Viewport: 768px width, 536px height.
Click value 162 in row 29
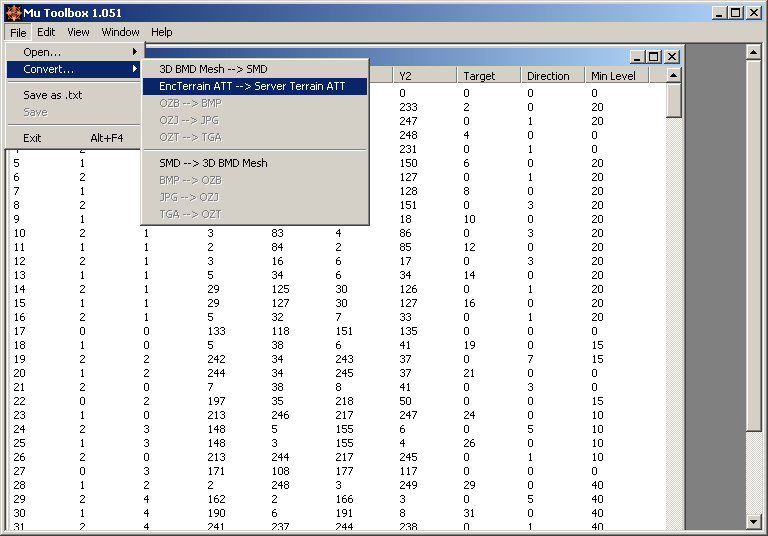click(216, 499)
